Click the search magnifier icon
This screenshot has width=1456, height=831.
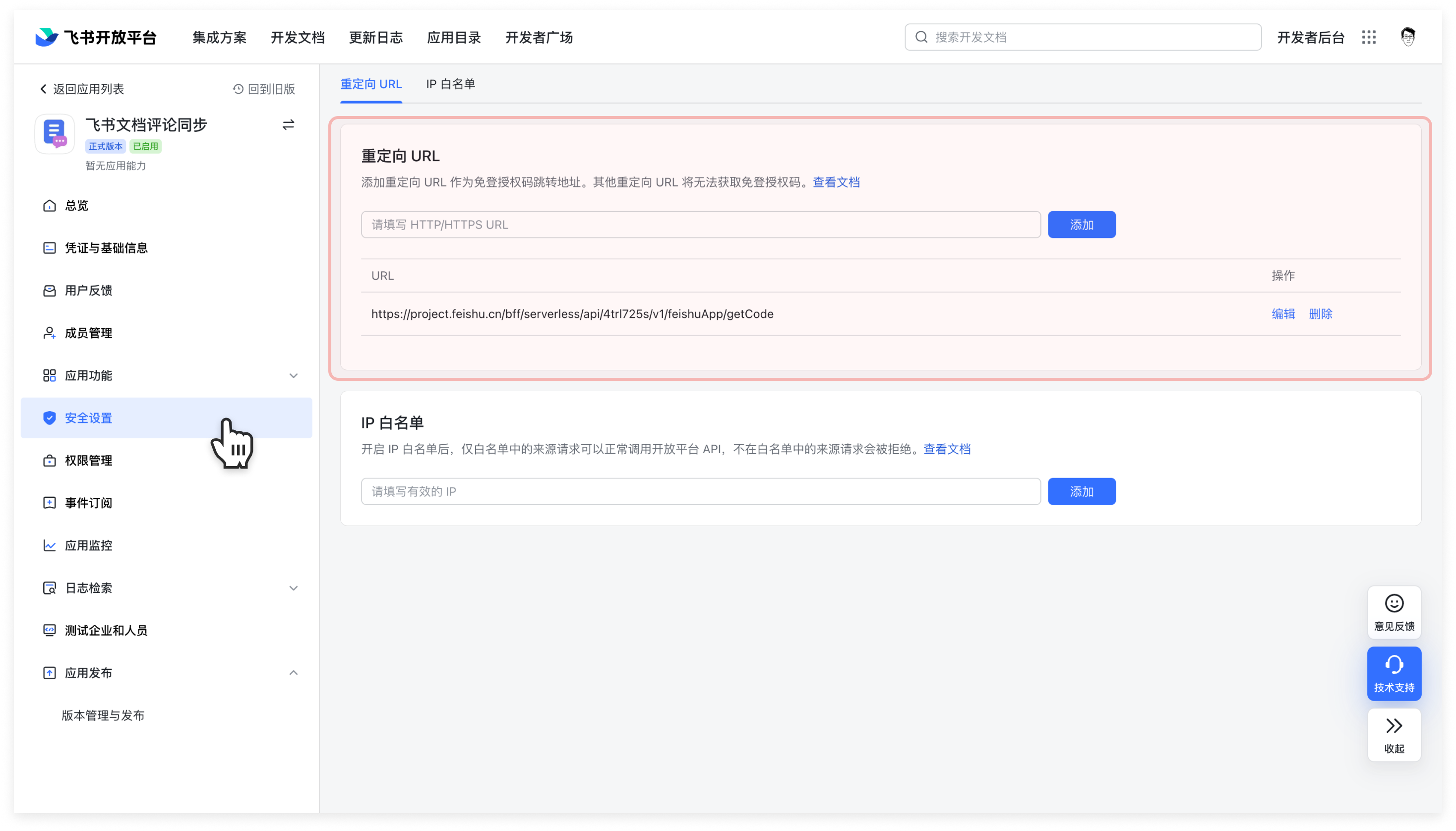(x=921, y=37)
